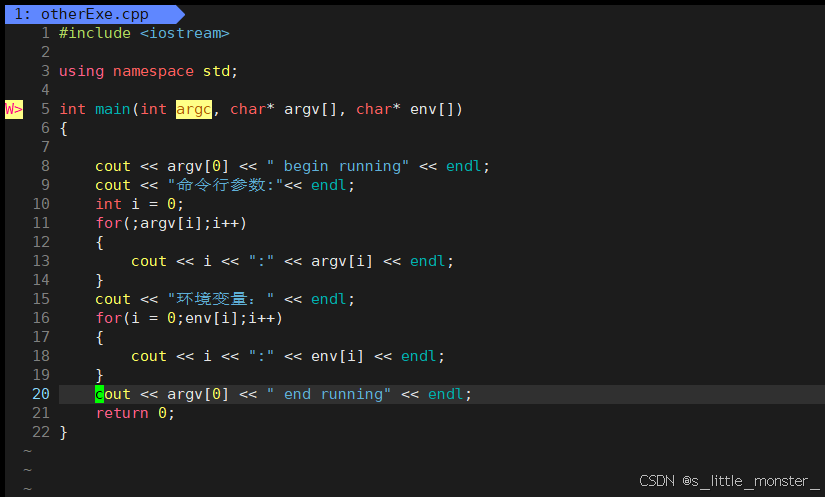This screenshot has width=825, height=497.
Task: Click std on the using line
Action: pos(216,71)
